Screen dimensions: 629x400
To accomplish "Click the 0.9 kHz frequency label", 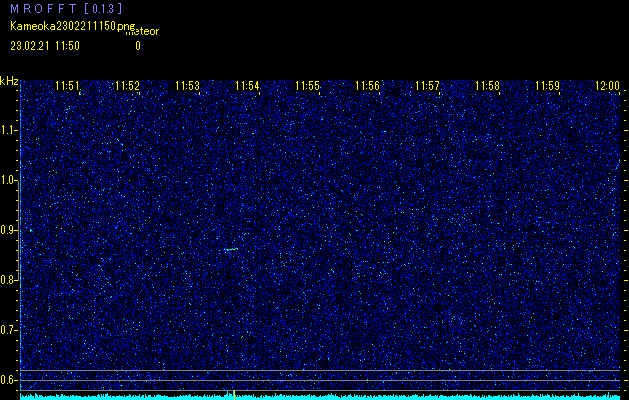I will tap(7, 230).
